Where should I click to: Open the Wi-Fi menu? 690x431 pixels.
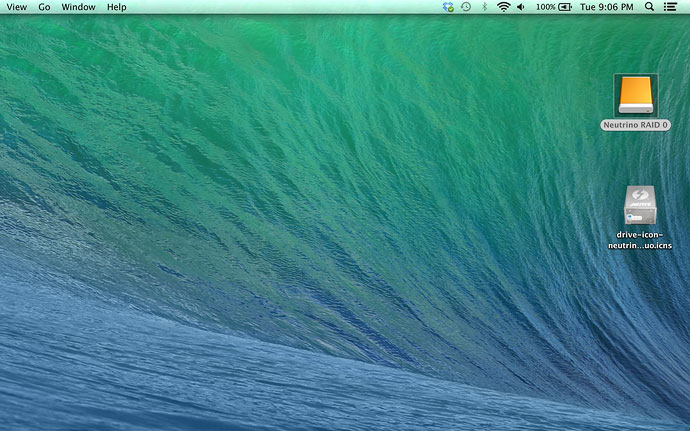[x=503, y=7]
